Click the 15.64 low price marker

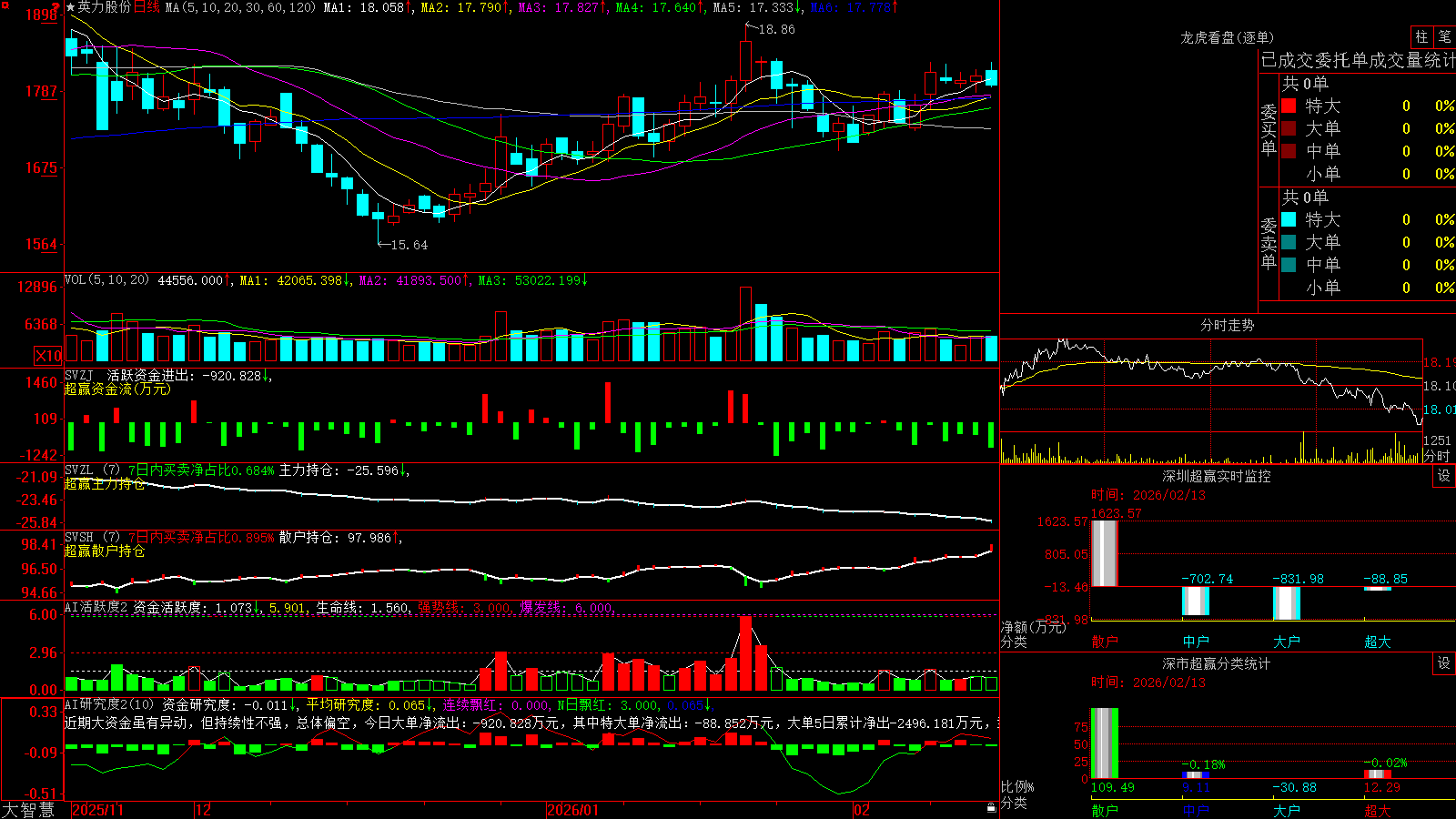(x=409, y=245)
